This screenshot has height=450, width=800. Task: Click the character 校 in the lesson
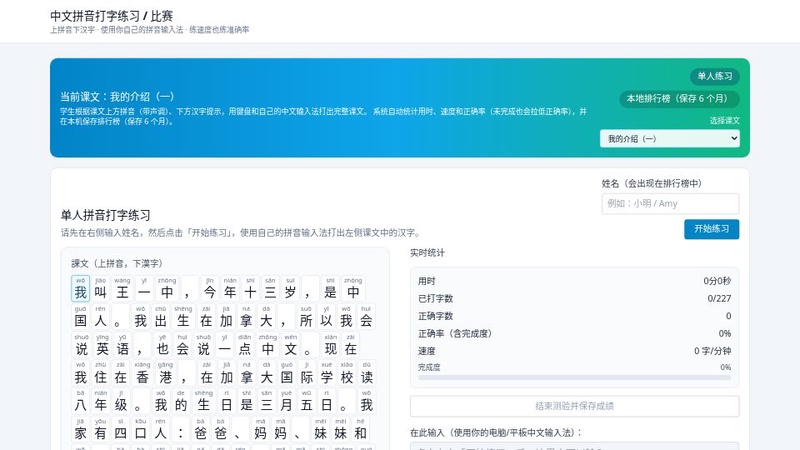[346, 373]
